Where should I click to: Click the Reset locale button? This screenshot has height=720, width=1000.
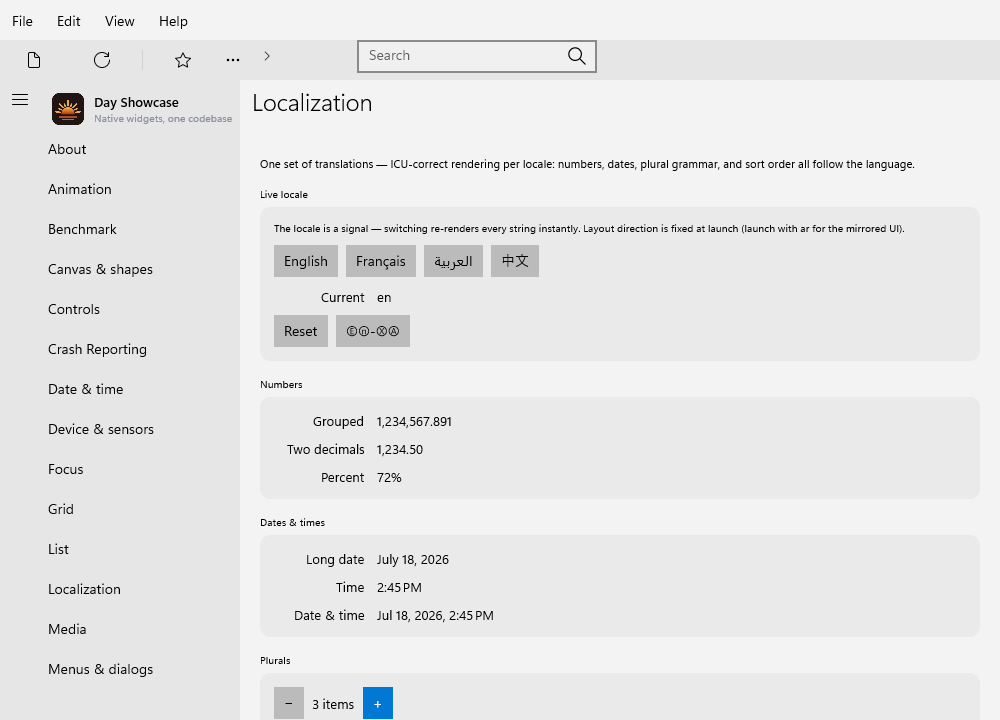click(x=300, y=331)
